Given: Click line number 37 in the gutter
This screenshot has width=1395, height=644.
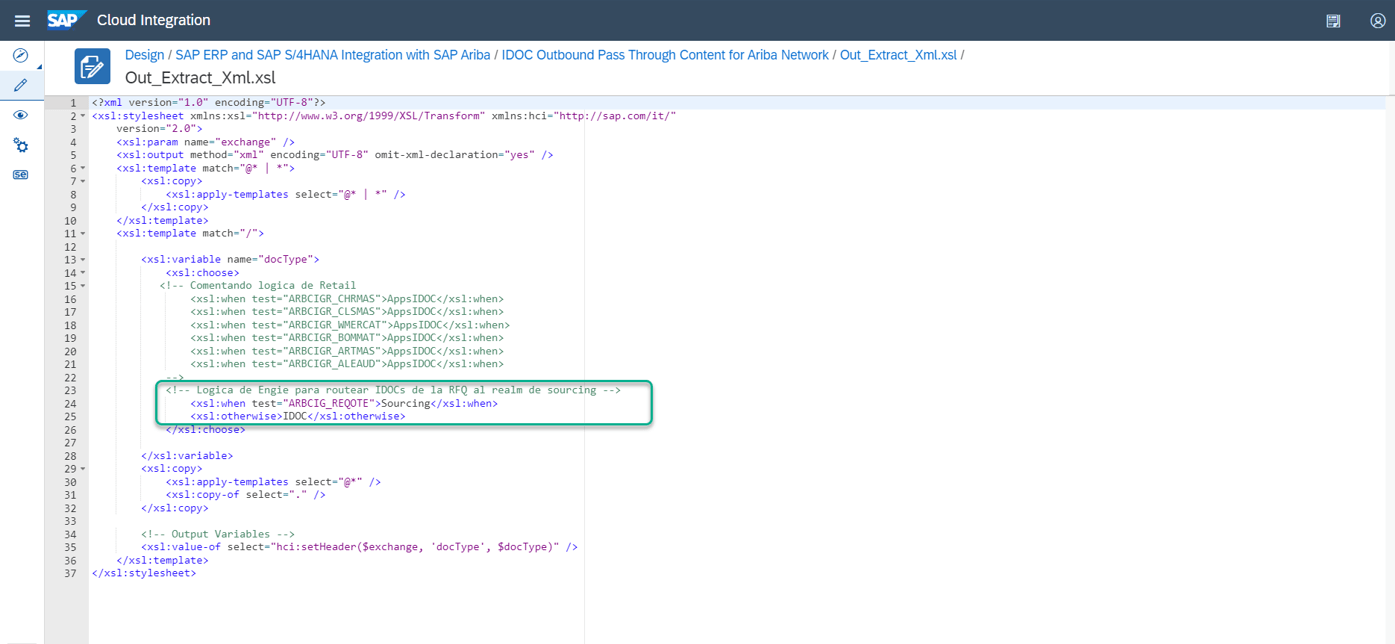Looking at the screenshot, I should [x=70, y=573].
